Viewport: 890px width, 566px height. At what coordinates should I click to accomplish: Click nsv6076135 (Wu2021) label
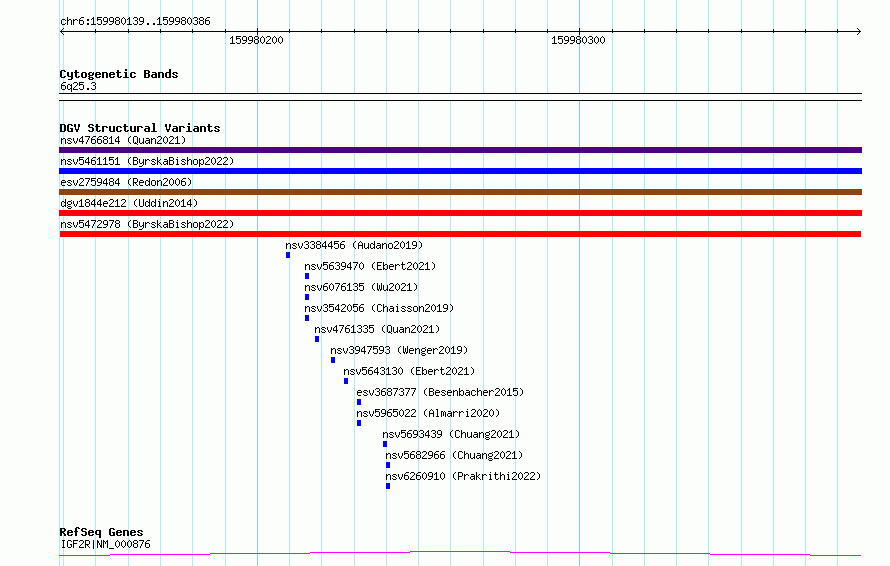[361, 287]
